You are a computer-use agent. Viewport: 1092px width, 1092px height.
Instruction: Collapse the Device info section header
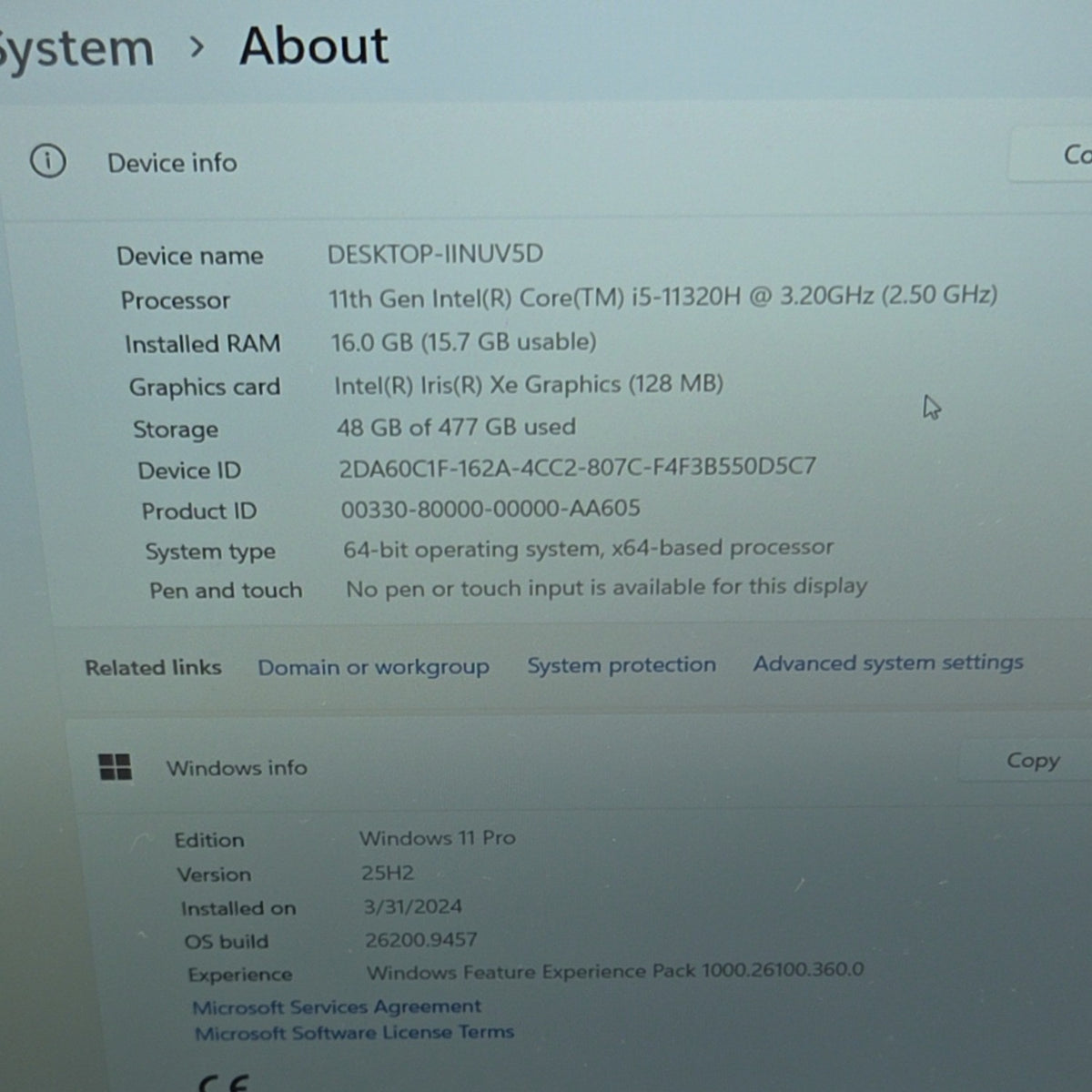coord(546,160)
